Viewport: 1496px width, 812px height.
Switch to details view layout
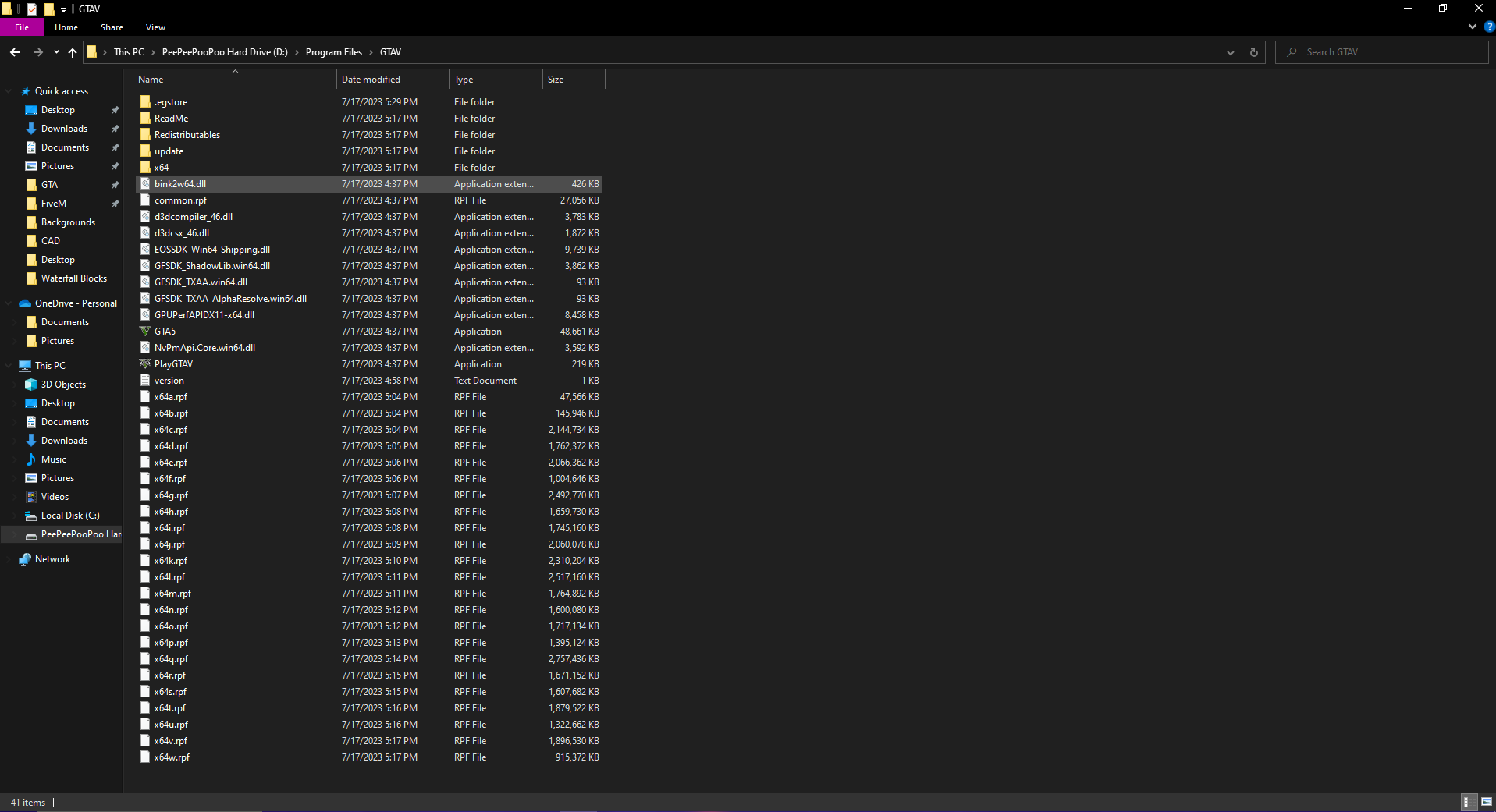click(x=1467, y=802)
